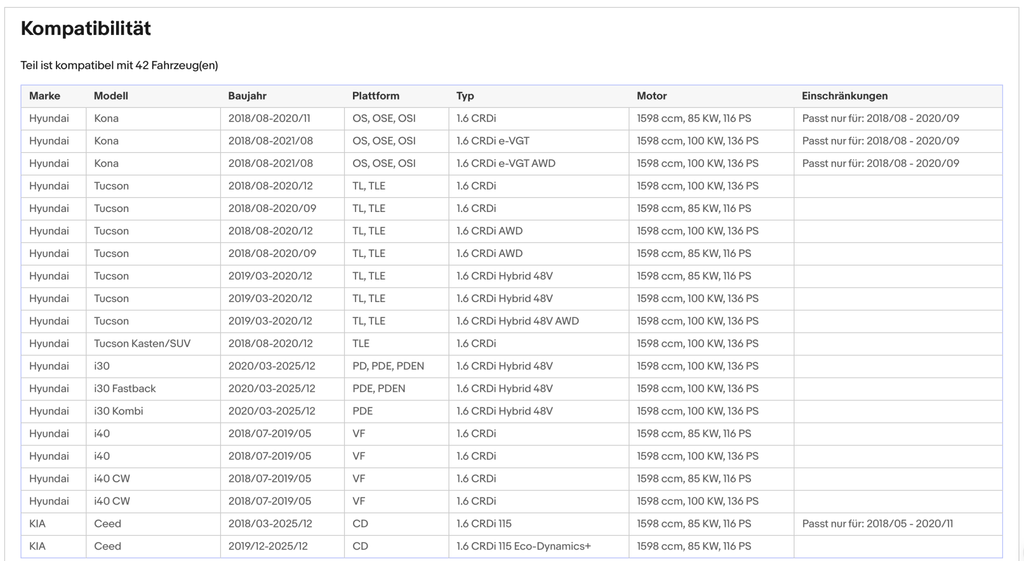1024x561 pixels.
Task: Select the Kona 1.6 CRDi e-VGT AWD cell
Action: (x=505, y=163)
